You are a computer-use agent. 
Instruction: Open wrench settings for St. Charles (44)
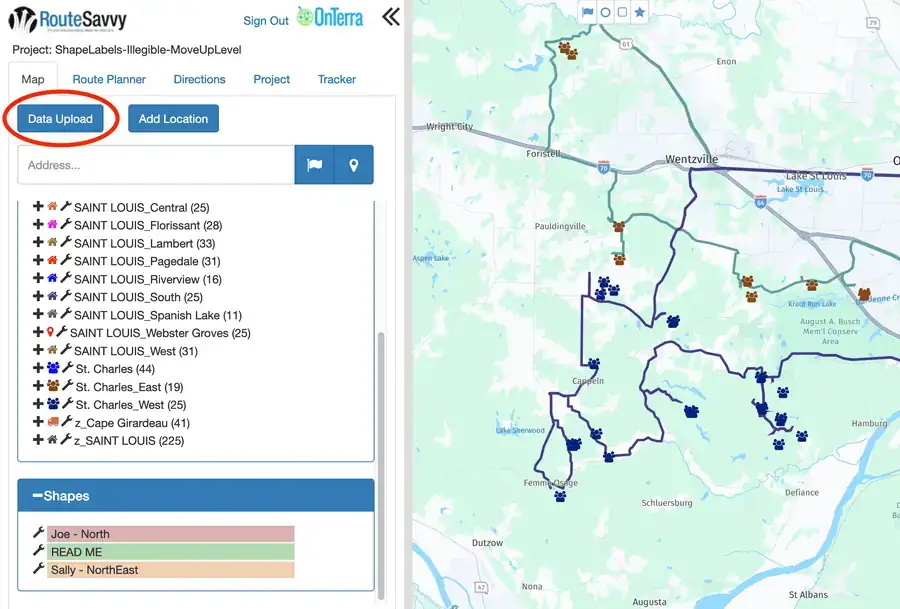click(x=67, y=367)
